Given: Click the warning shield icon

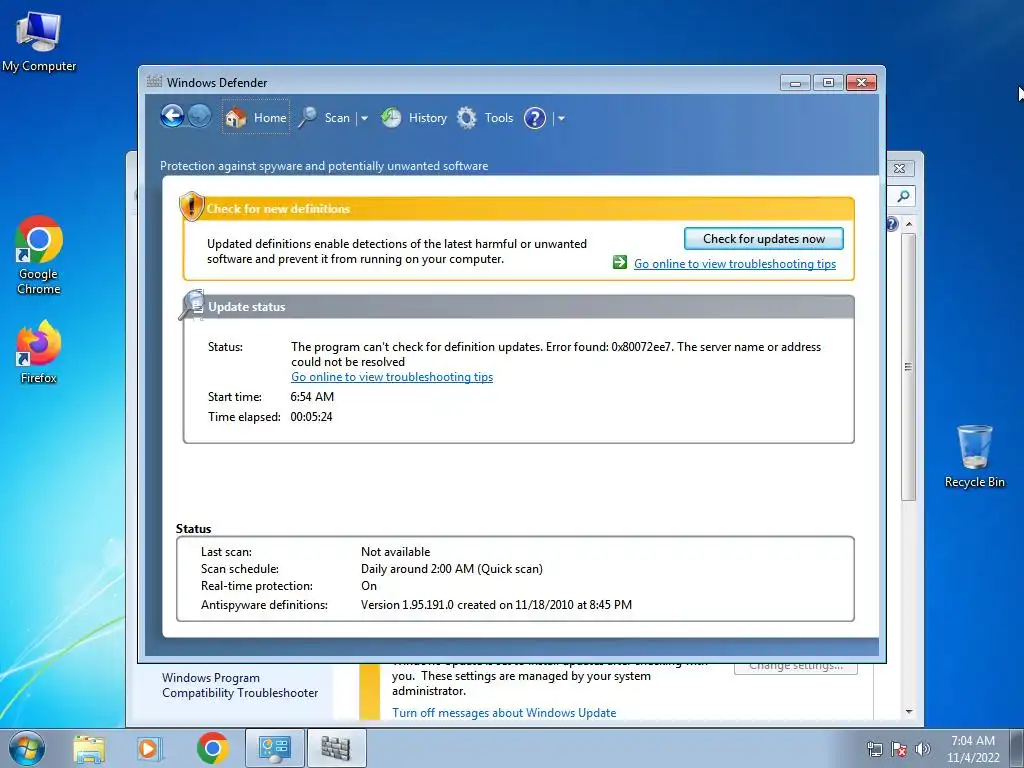Looking at the screenshot, I should click(x=191, y=206).
